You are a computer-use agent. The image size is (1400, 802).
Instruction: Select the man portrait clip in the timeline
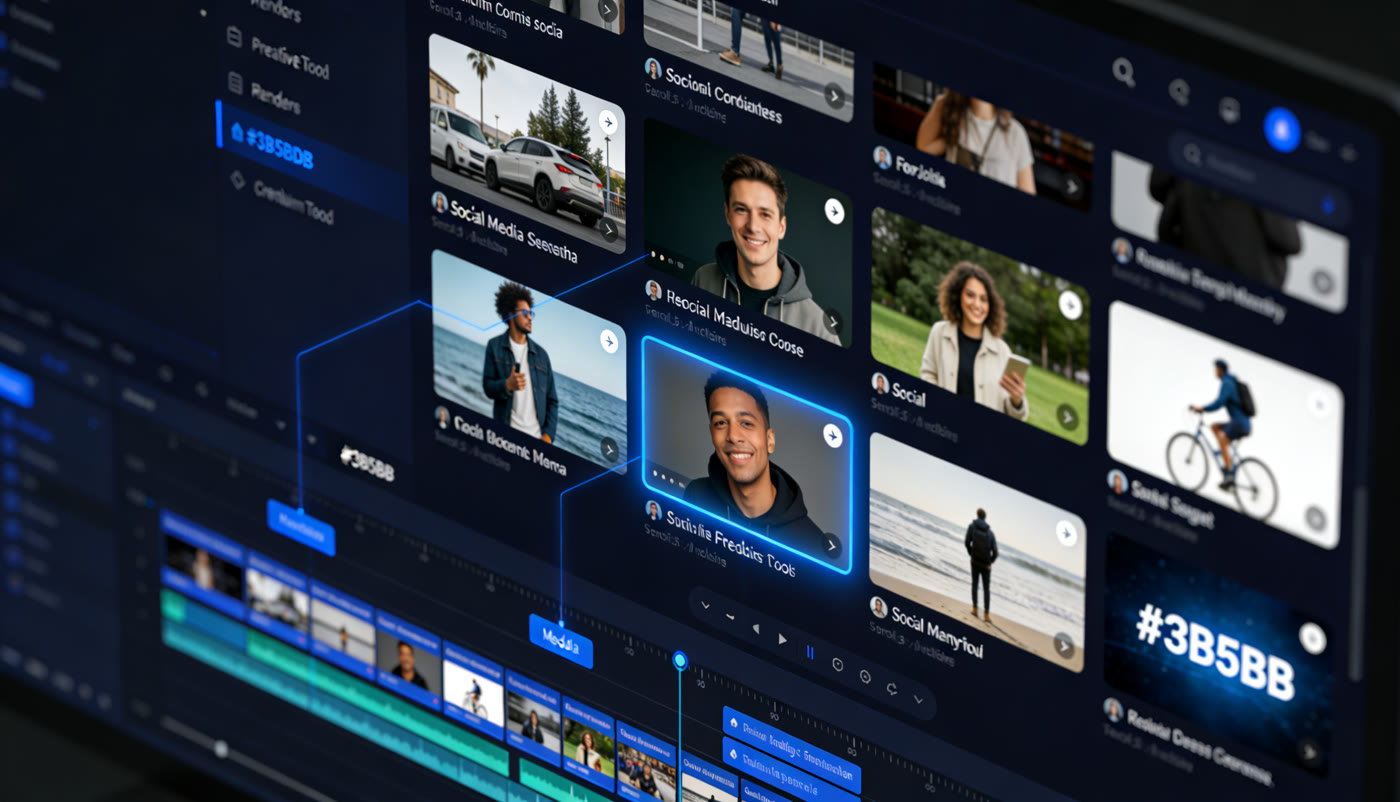click(x=408, y=660)
